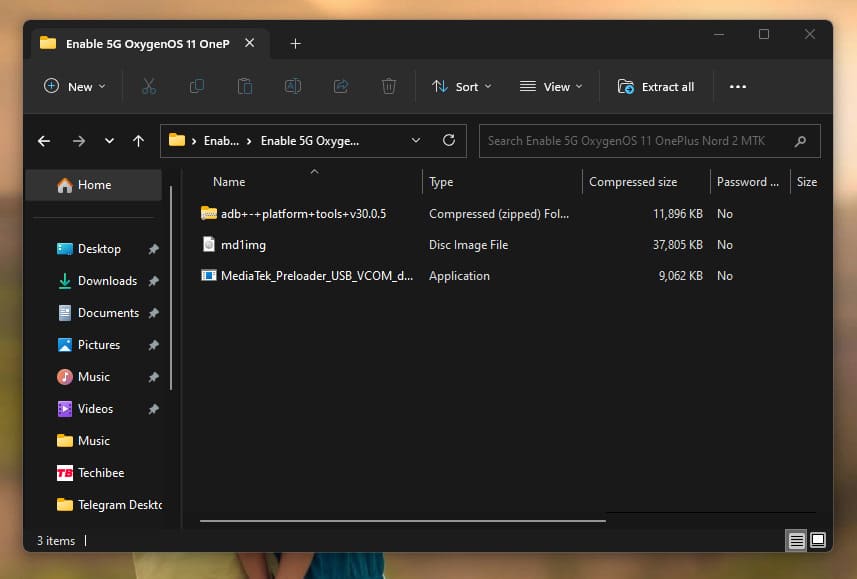Viewport: 857px width, 579px height.
Task: Sort by the Size column header
Action: pos(807,182)
